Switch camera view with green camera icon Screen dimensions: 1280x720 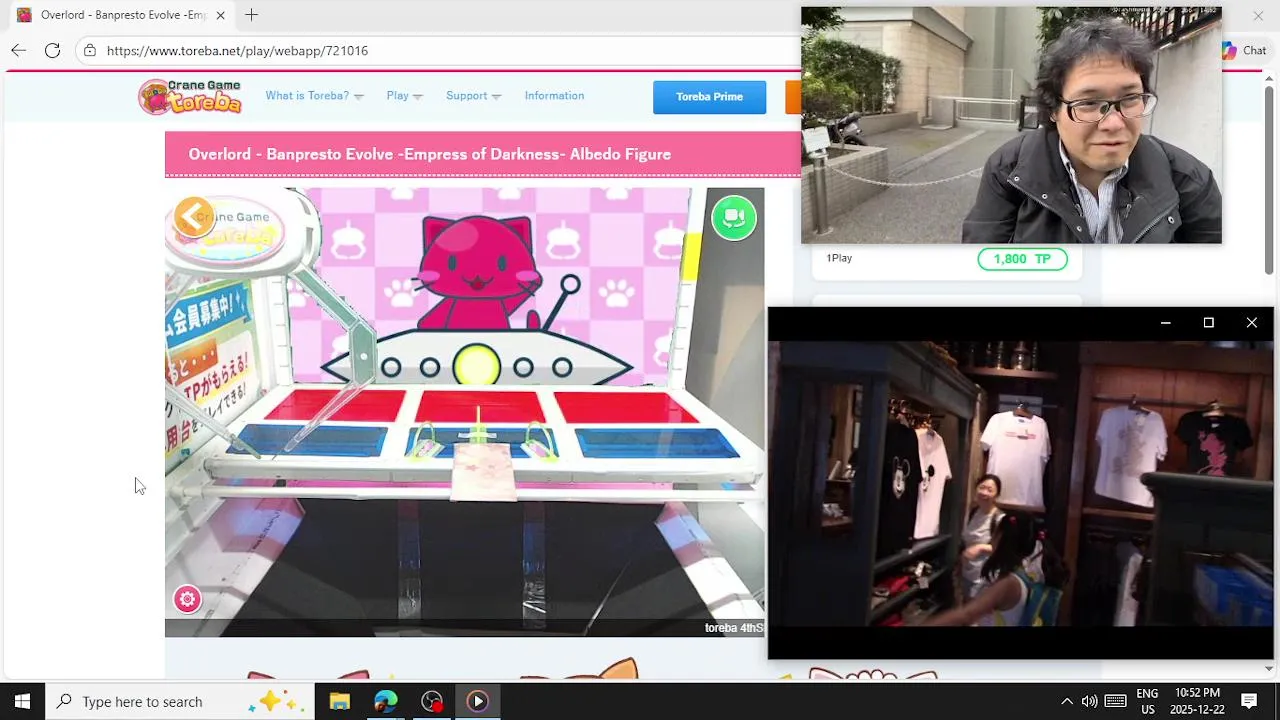[x=734, y=217]
